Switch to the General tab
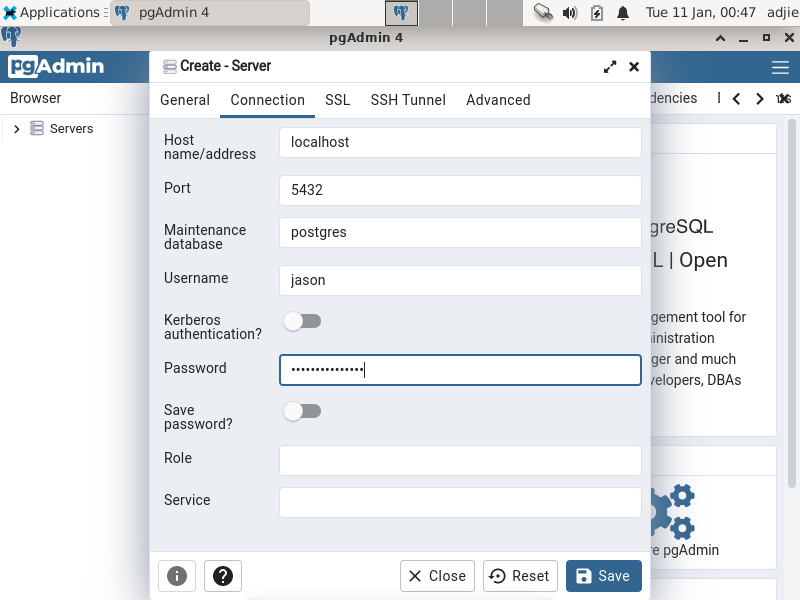 coord(185,100)
